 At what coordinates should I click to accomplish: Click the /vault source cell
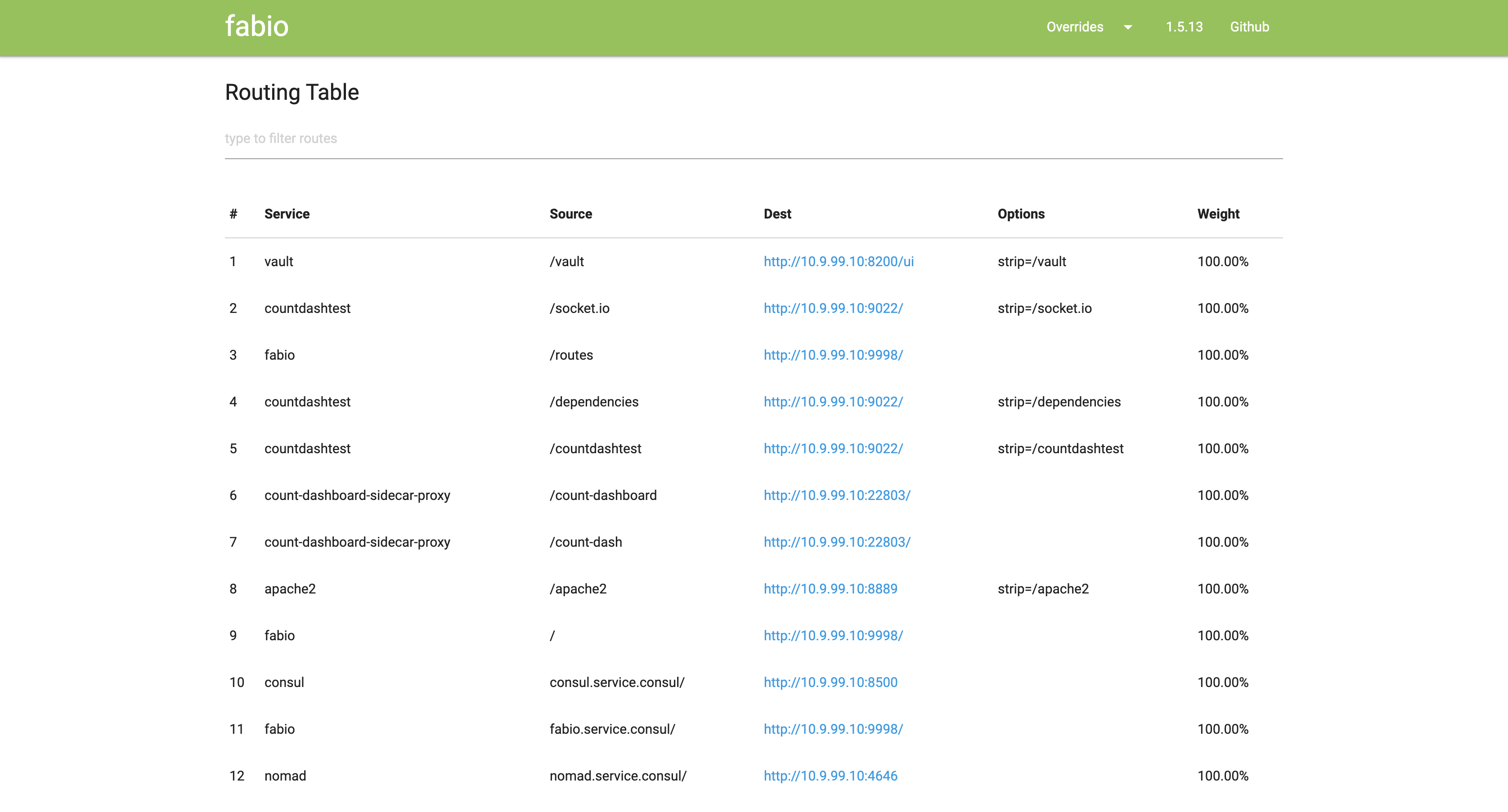[567, 262]
